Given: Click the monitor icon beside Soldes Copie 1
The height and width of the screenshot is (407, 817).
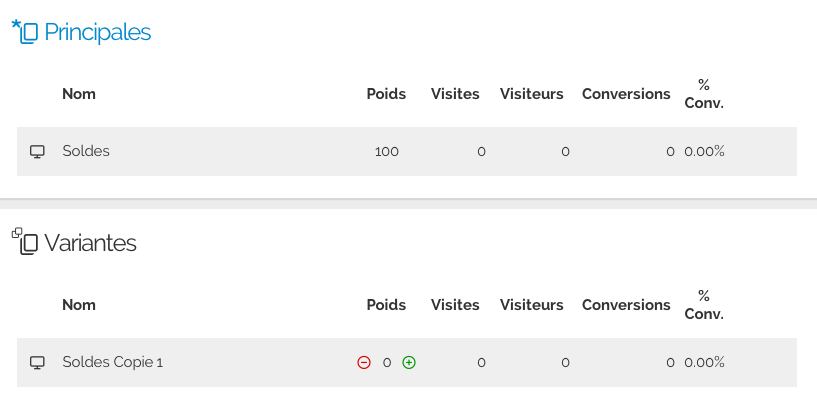Looking at the screenshot, I should click(x=38, y=363).
